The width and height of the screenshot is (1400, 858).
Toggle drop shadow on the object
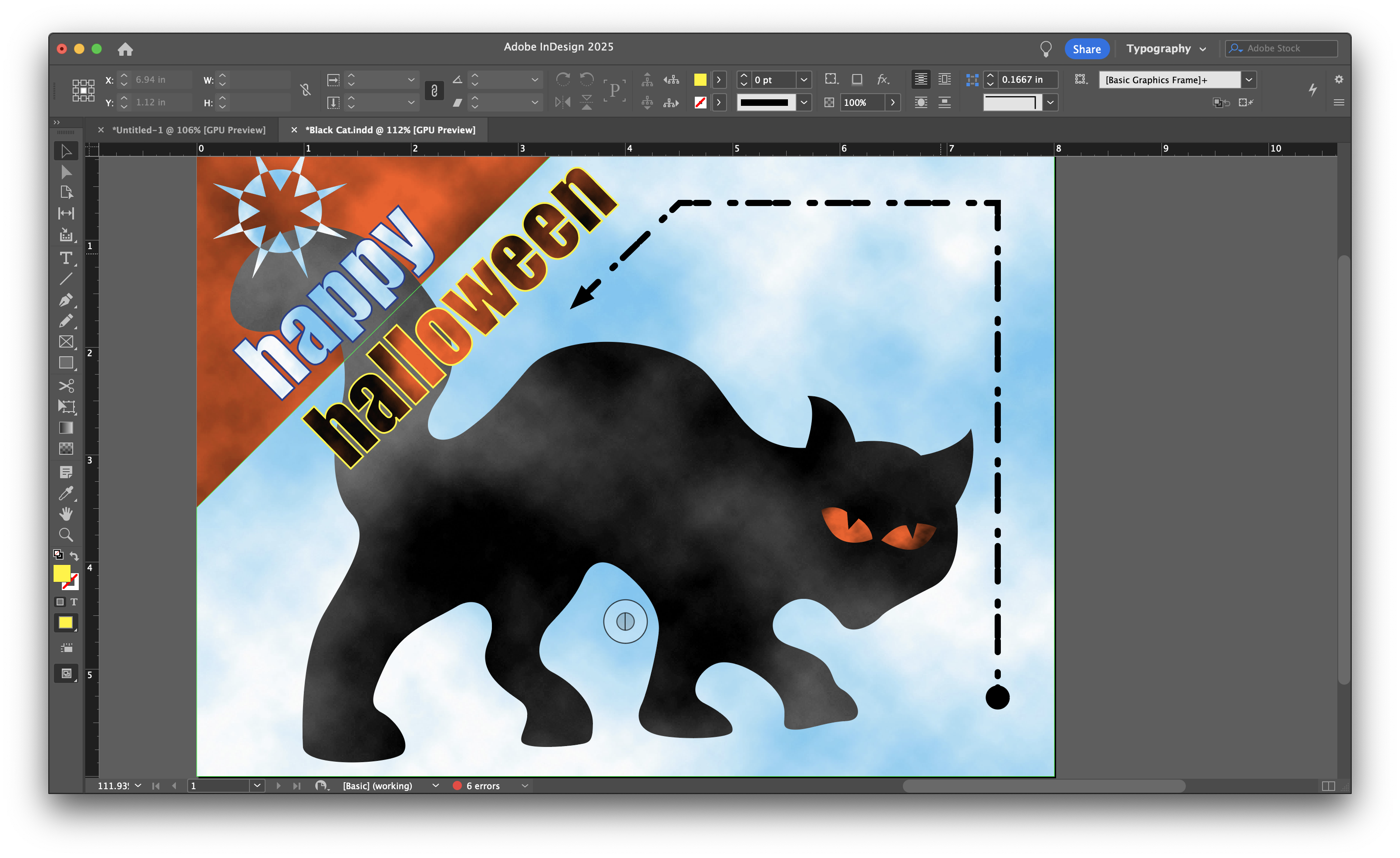click(x=857, y=80)
